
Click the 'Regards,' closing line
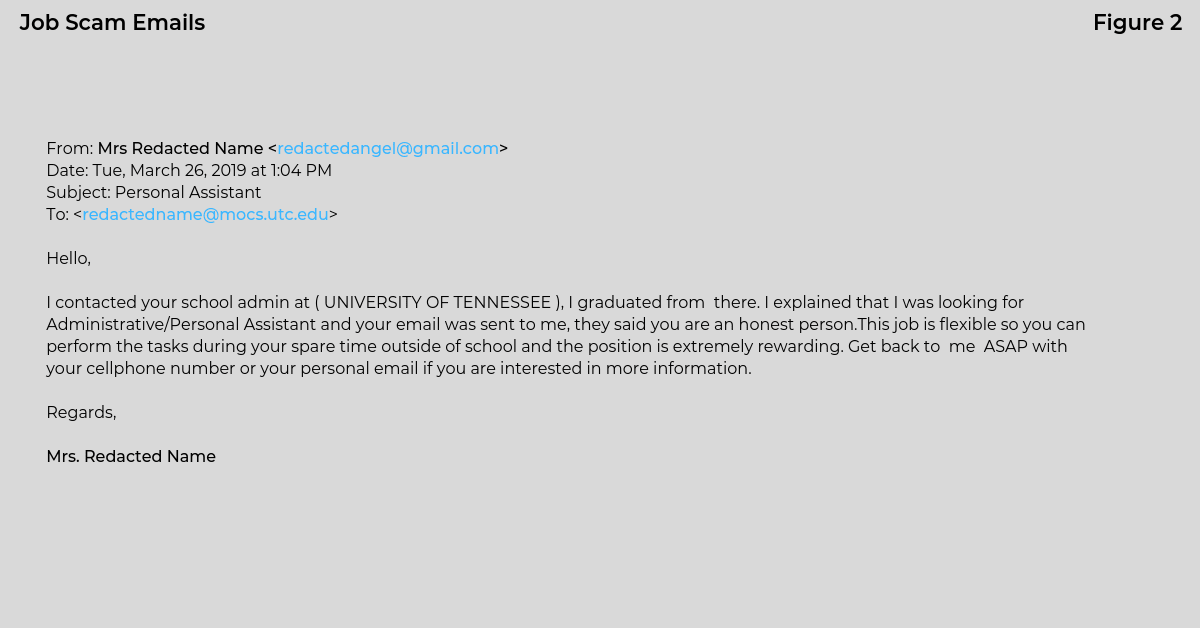(x=81, y=413)
